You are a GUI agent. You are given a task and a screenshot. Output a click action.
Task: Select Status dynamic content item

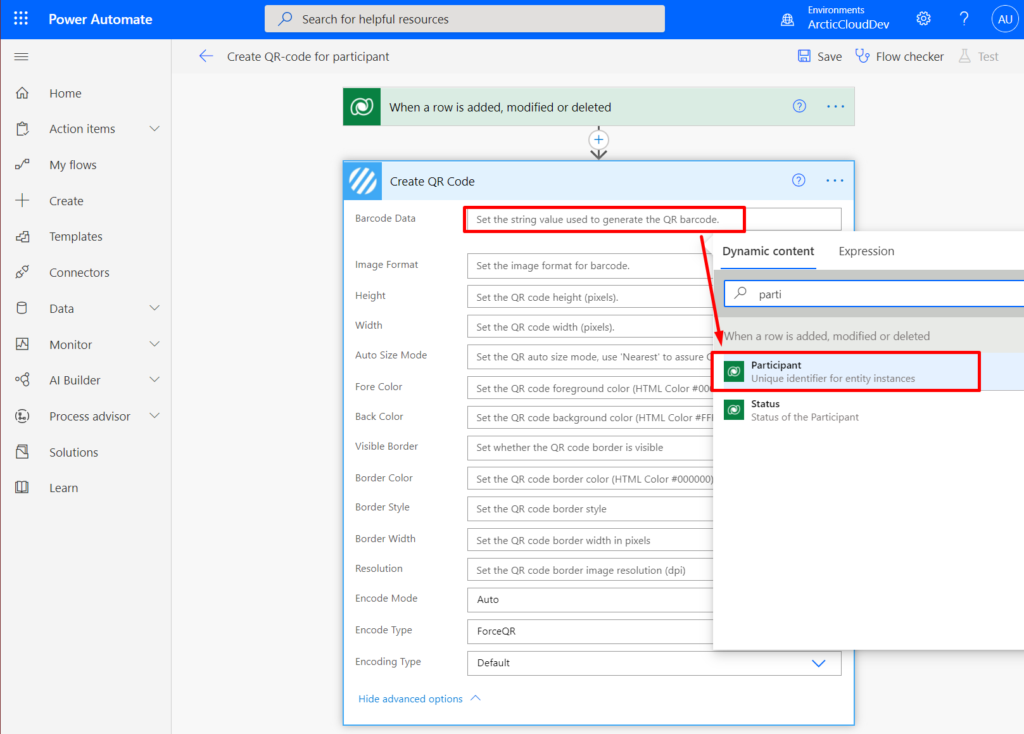point(869,410)
